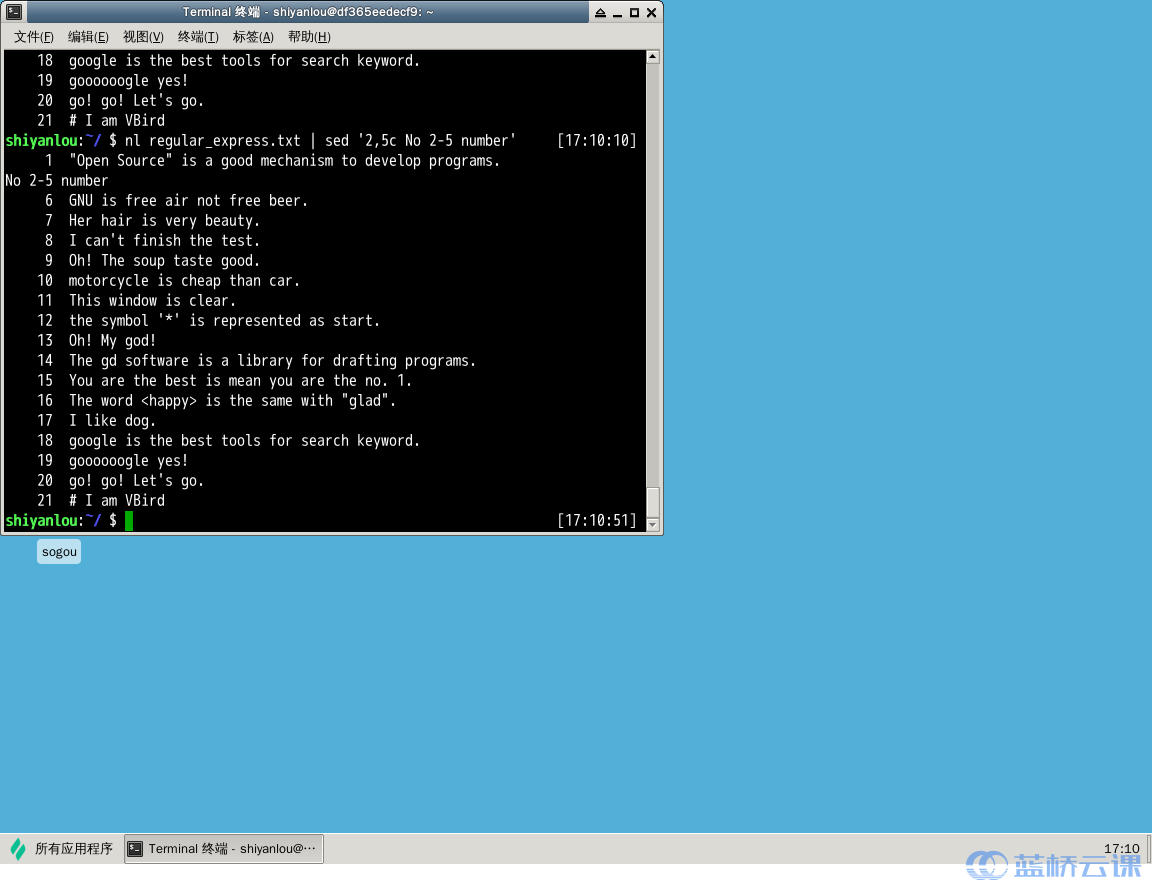
Task: Close the Terminal window
Action: [651, 13]
